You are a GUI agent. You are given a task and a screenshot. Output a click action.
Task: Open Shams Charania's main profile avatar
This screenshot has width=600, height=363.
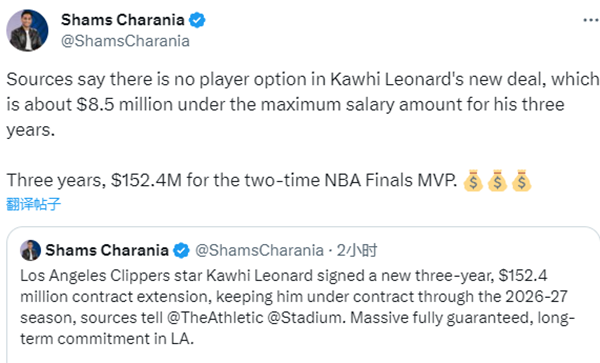[x=27, y=30]
